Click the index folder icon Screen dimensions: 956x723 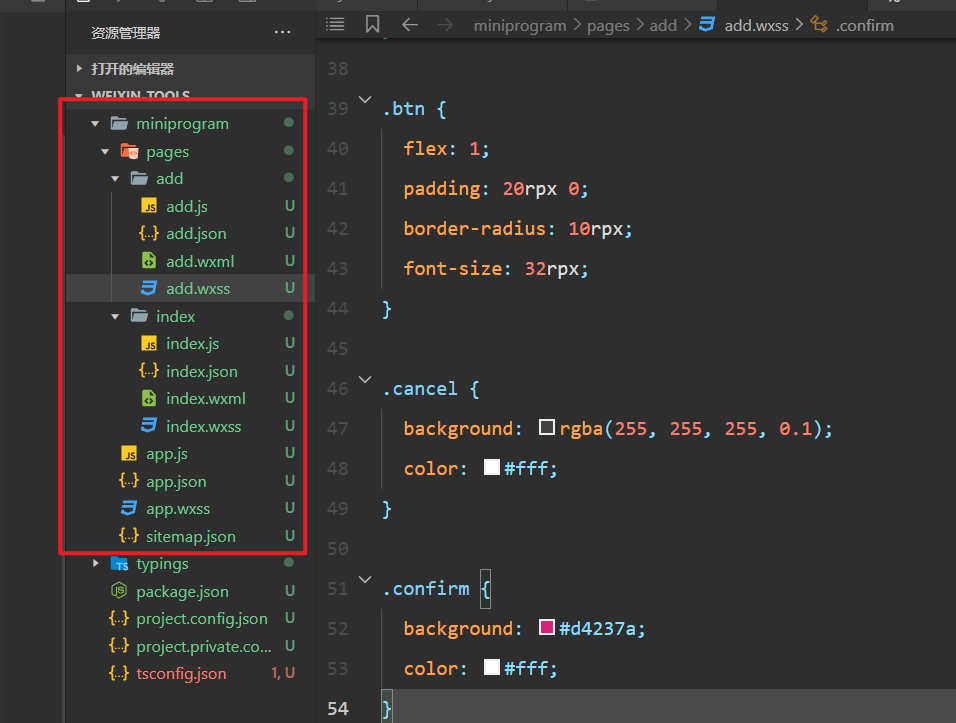pyautogui.click(x=139, y=316)
